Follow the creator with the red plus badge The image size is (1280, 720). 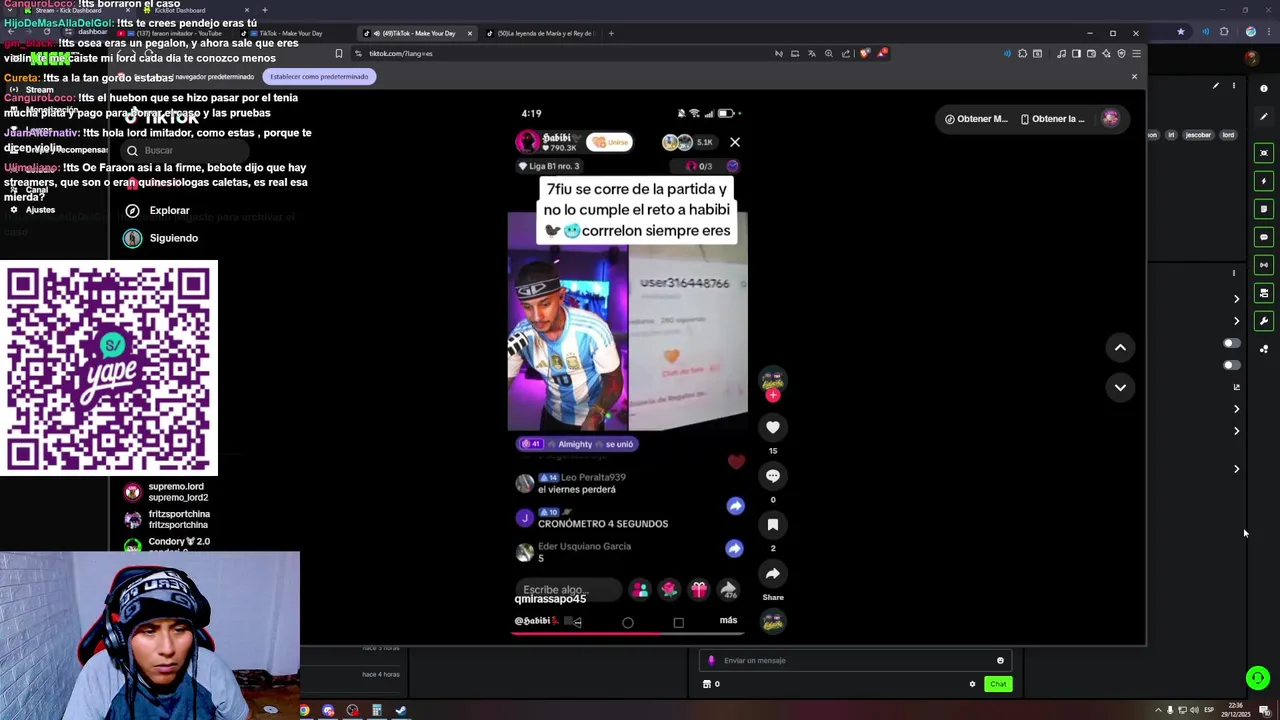click(x=772, y=396)
